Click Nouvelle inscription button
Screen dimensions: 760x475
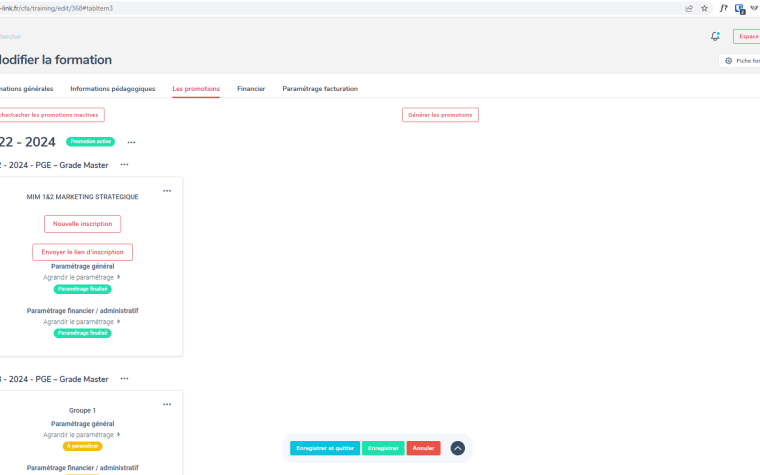tap(82, 224)
